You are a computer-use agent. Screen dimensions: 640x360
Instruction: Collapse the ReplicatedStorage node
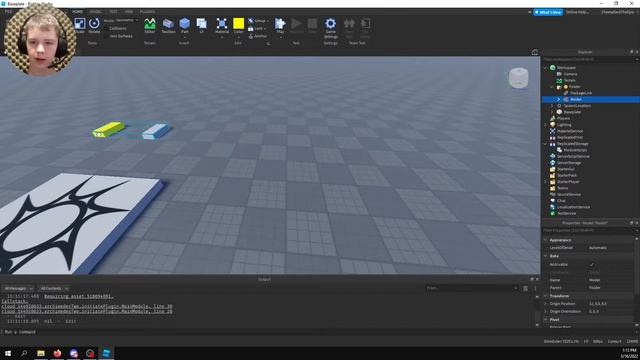[x=546, y=144]
